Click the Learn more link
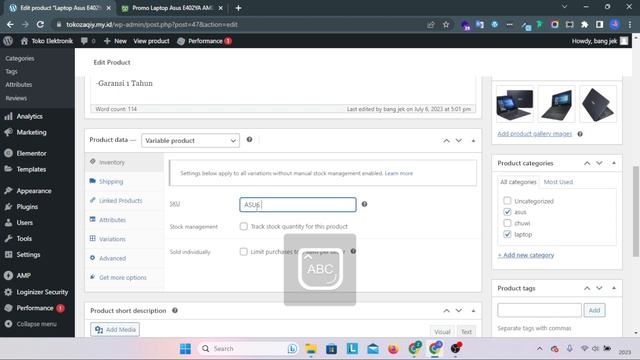This screenshot has width=640, height=360. [398, 173]
